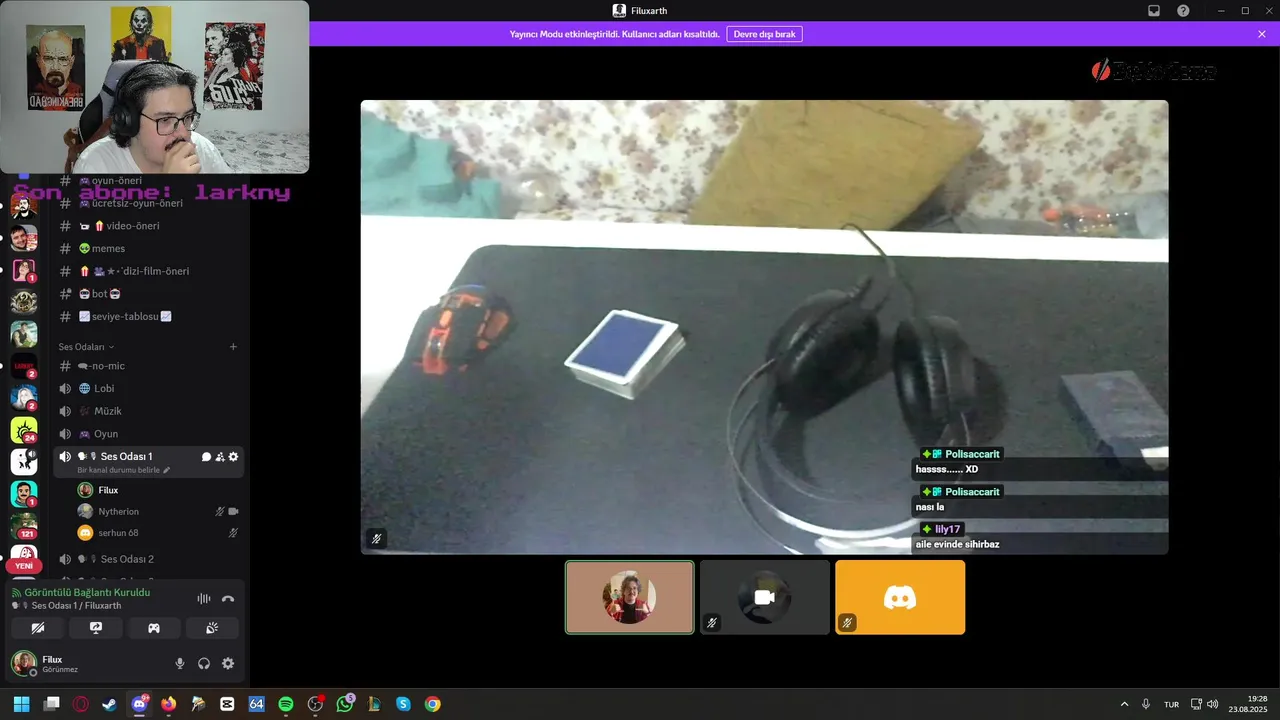1280x720 pixels.
Task: Open WhatsApp from the taskbar
Action: pos(345,704)
